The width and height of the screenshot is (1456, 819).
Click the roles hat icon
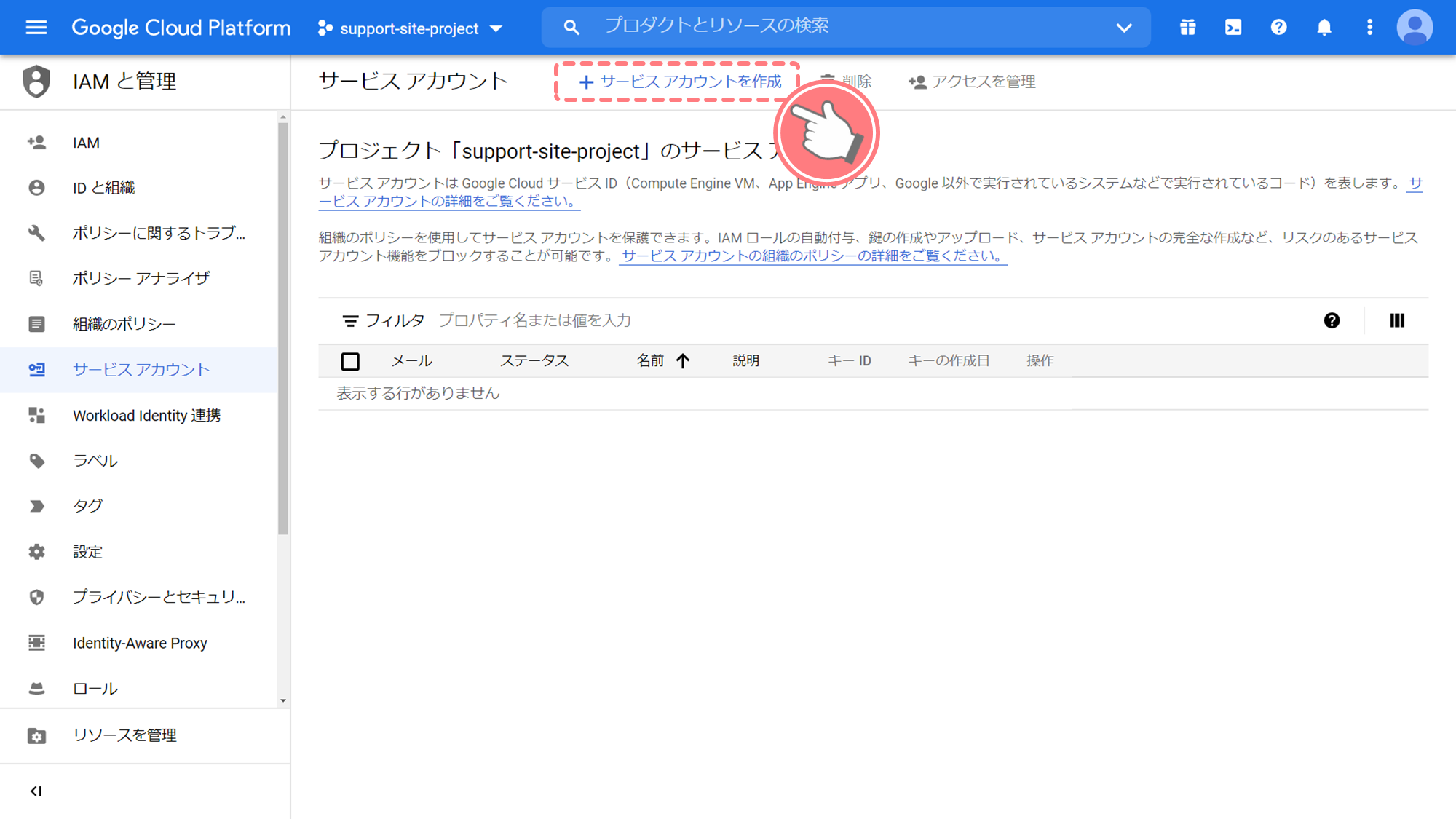coord(36,688)
